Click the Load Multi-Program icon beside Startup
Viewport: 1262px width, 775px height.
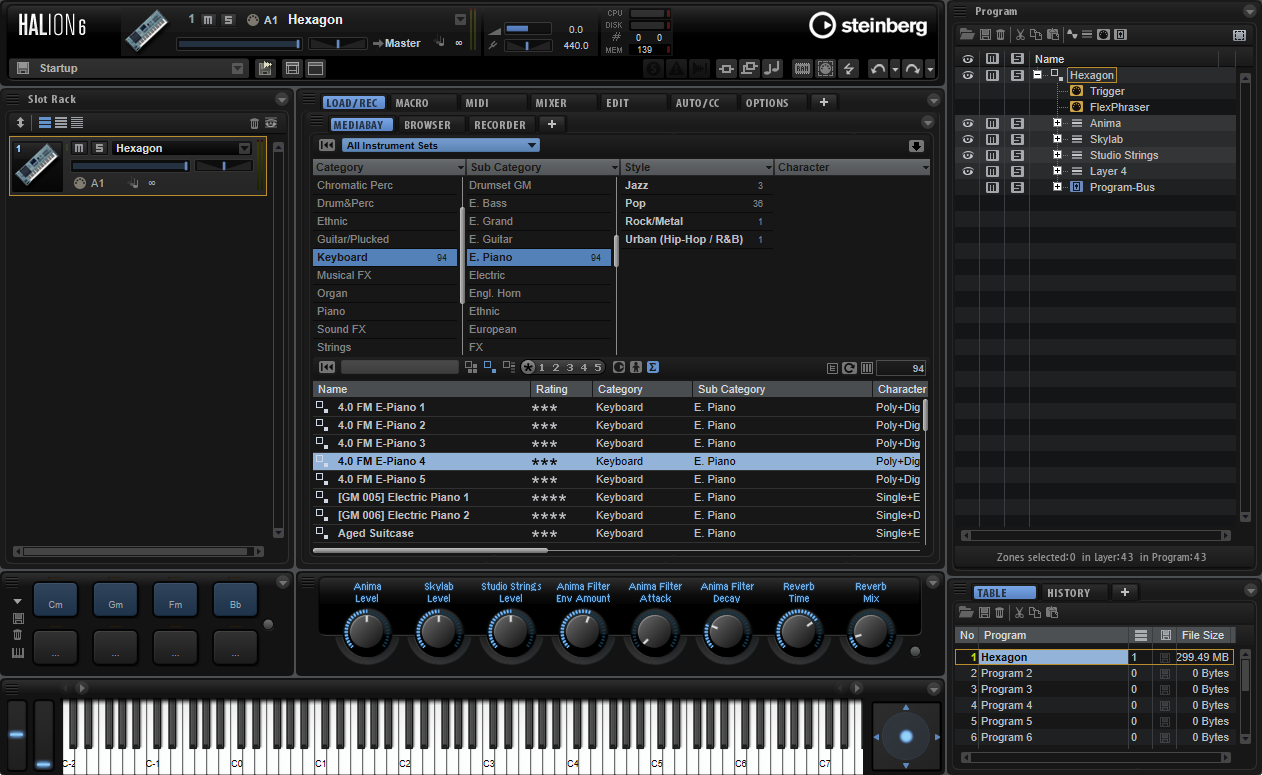click(265, 68)
